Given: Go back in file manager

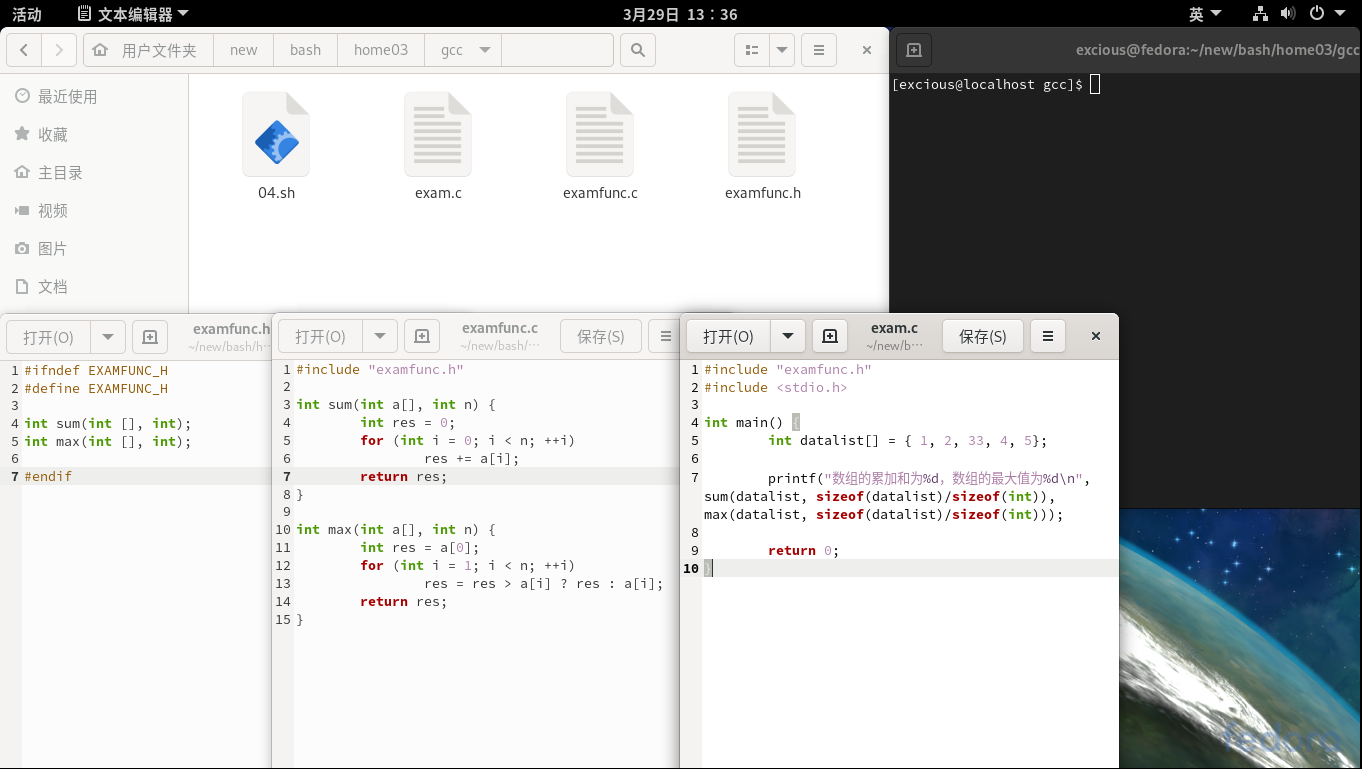Looking at the screenshot, I should [x=24, y=50].
